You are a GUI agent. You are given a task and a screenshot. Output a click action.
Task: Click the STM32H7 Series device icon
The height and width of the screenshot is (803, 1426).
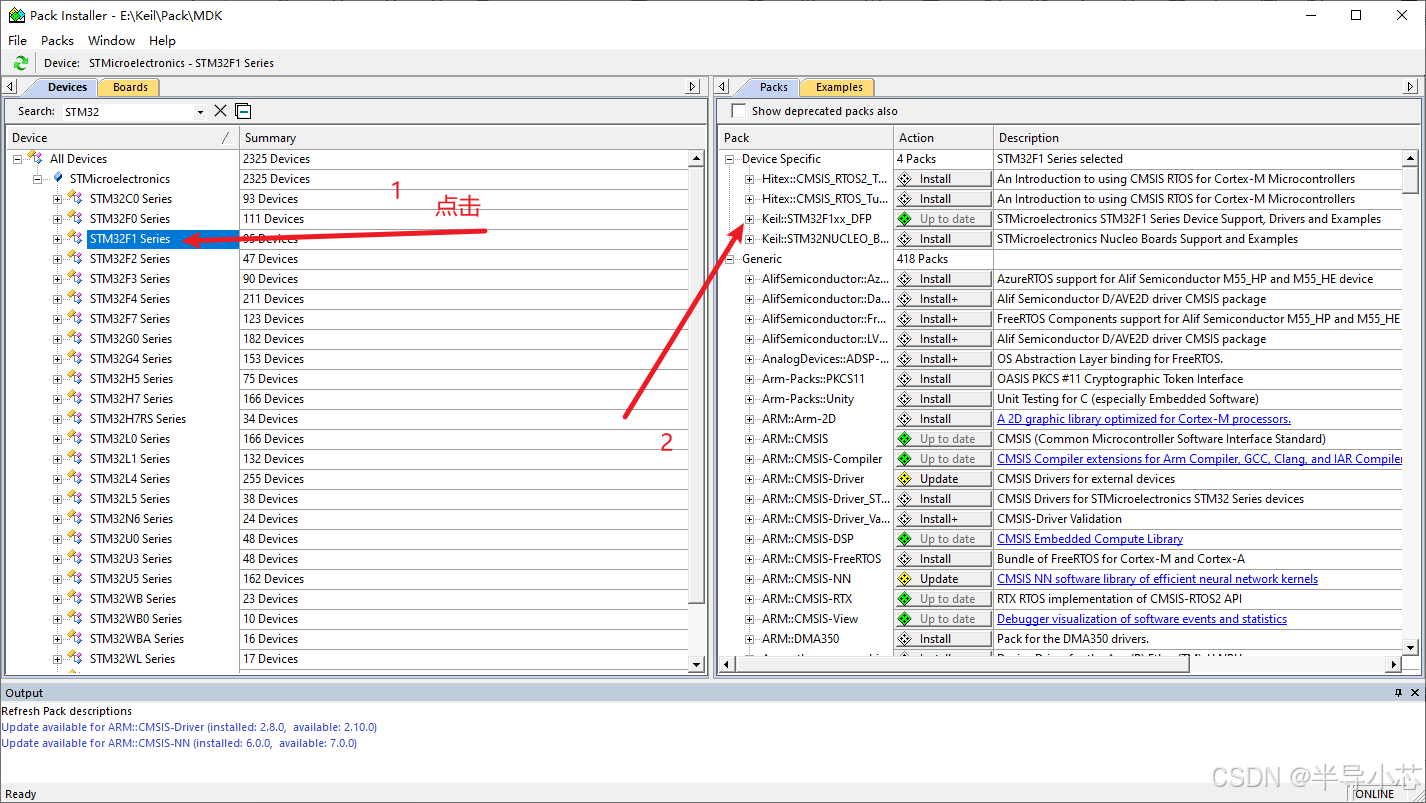75,398
